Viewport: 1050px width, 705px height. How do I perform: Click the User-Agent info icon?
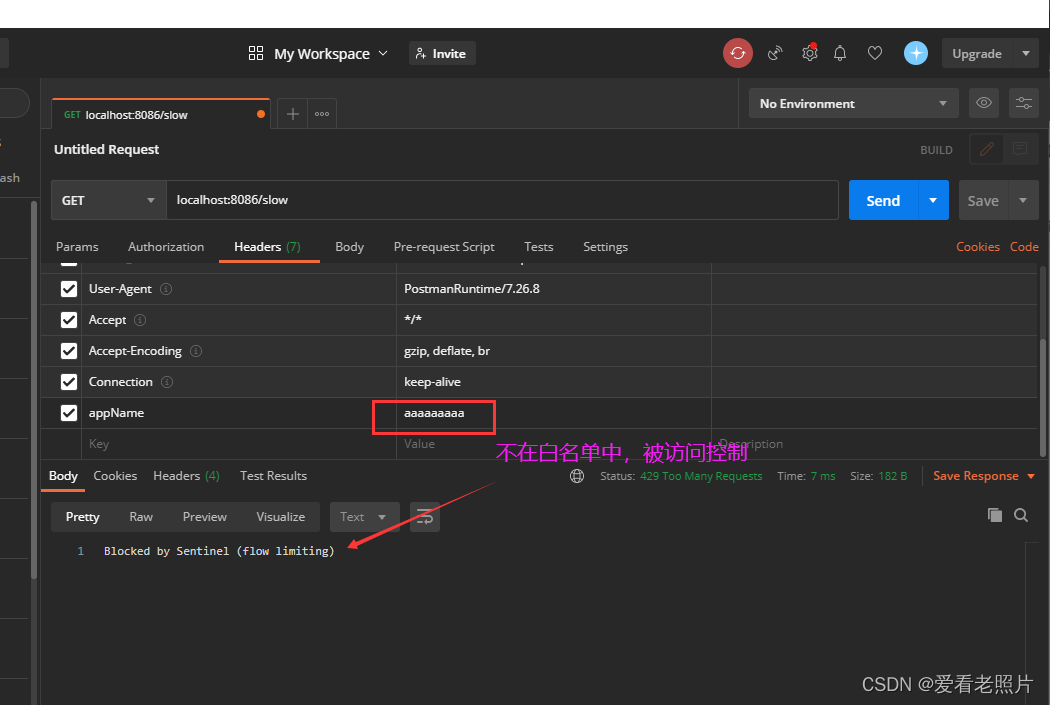pos(166,289)
